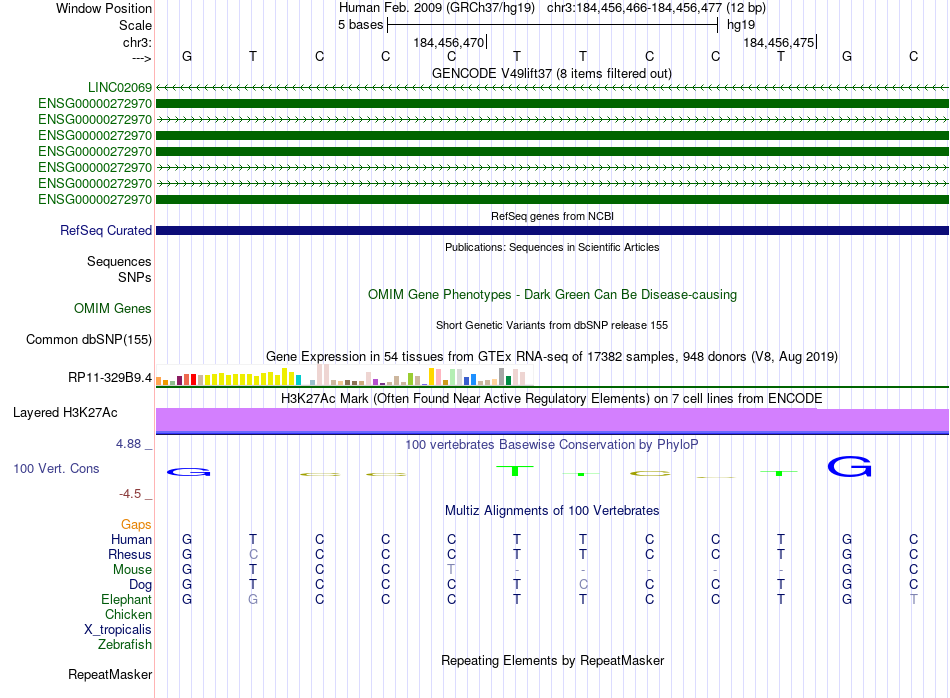Click the '--->' strand direction arrow label
This screenshot has width=950, height=698.
[142, 58]
